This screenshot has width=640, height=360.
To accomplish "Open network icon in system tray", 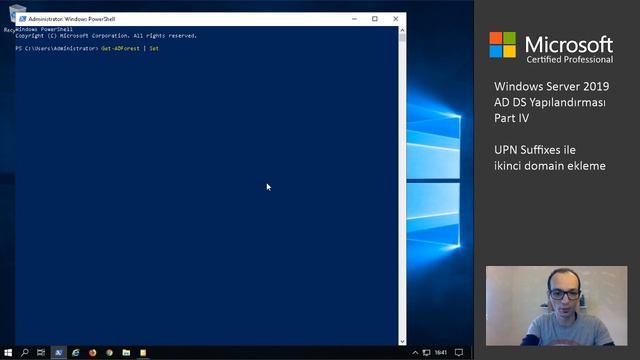I will [x=427, y=353].
